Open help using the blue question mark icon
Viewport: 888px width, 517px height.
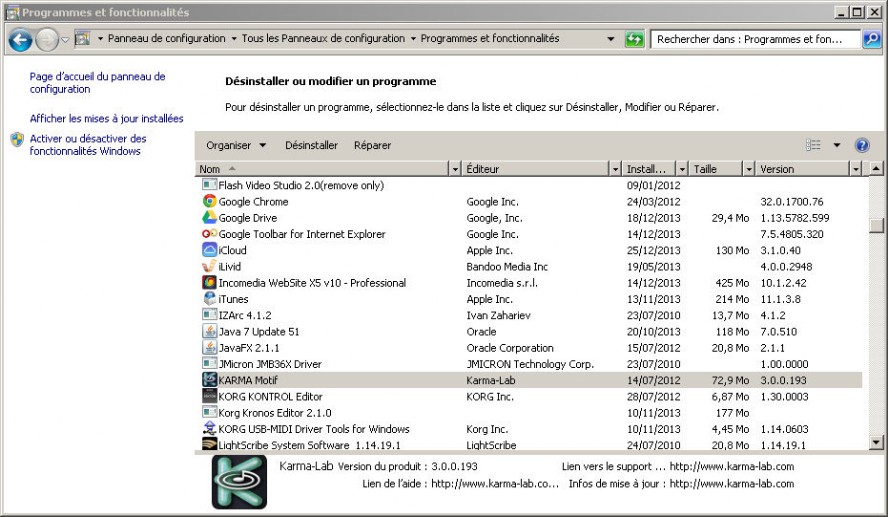tap(862, 145)
